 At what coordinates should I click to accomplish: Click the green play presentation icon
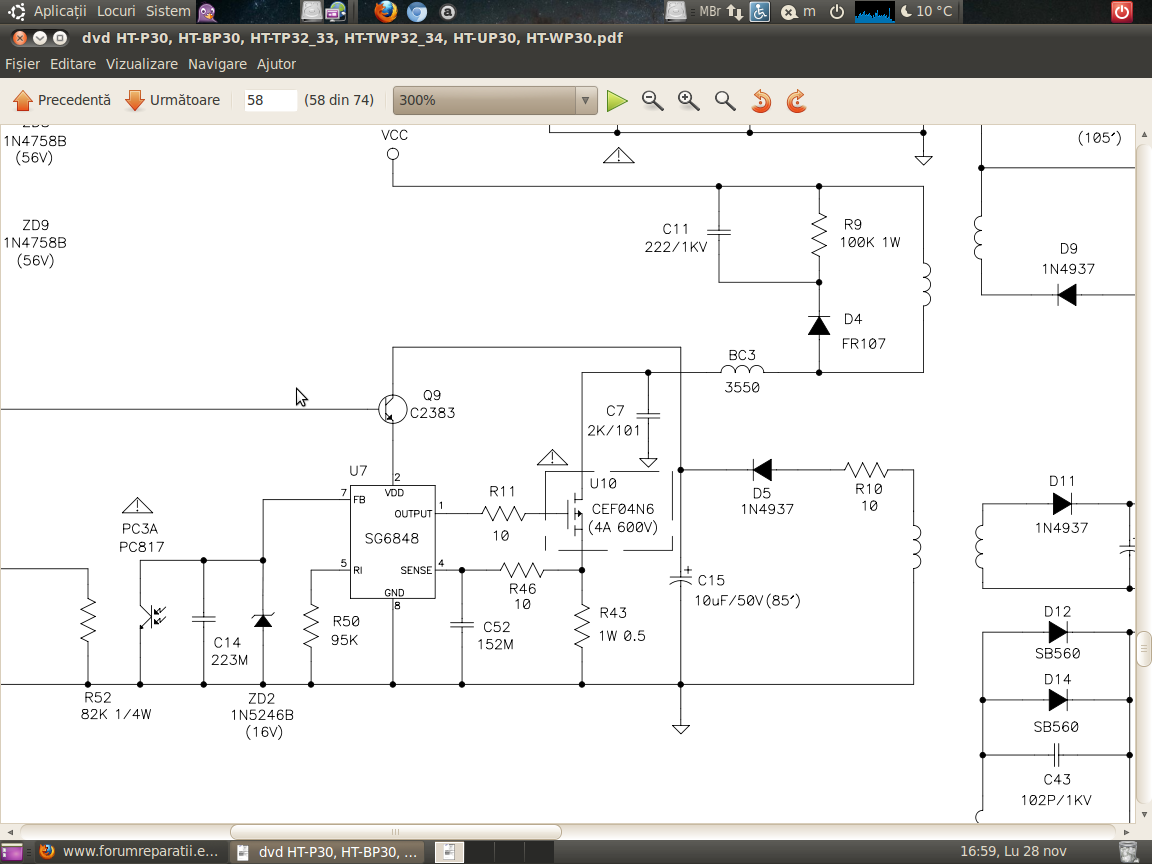617,101
